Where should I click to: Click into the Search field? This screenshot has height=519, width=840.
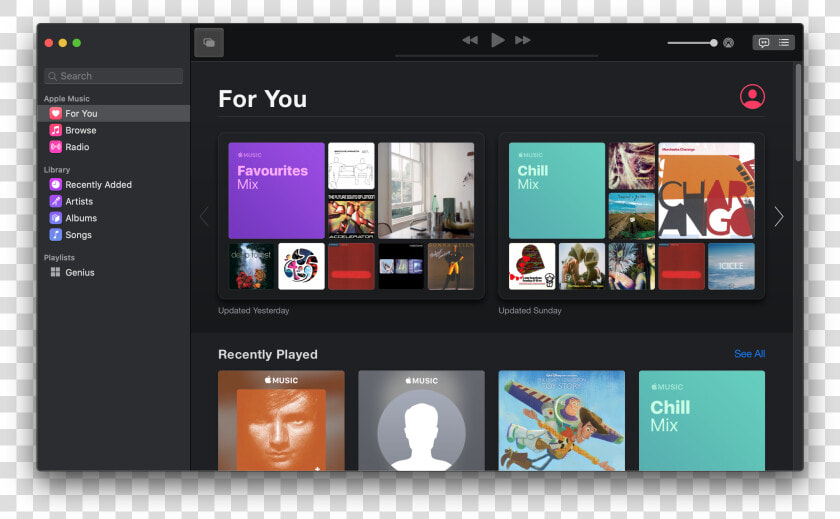point(114,76)
